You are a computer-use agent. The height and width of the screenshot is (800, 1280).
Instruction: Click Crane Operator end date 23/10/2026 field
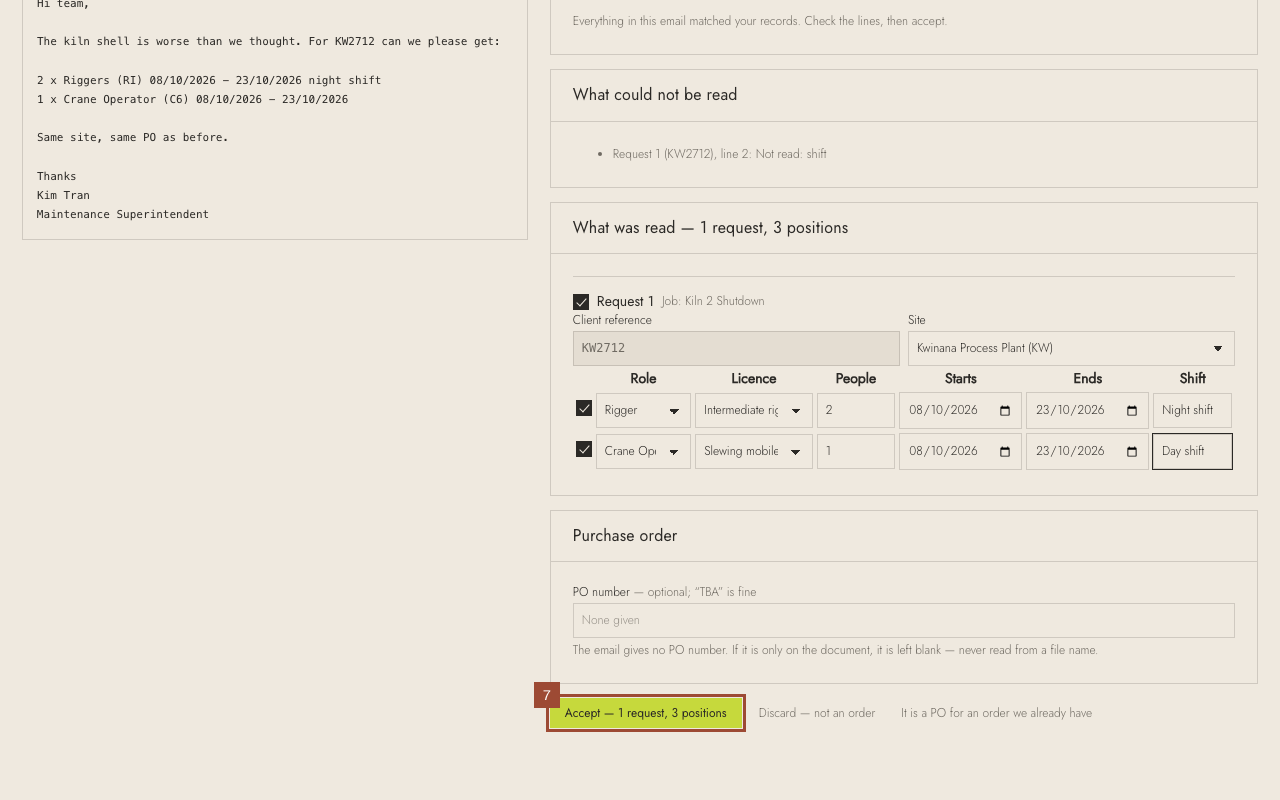coord(1087,451)
